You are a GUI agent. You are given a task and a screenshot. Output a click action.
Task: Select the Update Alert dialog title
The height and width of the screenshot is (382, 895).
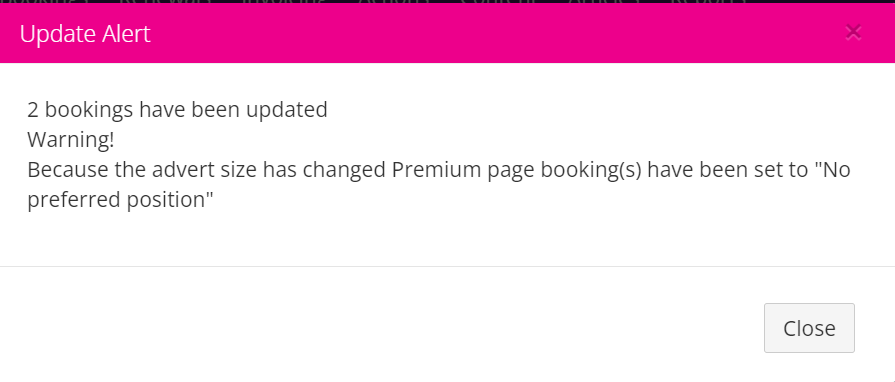(85, 34)
